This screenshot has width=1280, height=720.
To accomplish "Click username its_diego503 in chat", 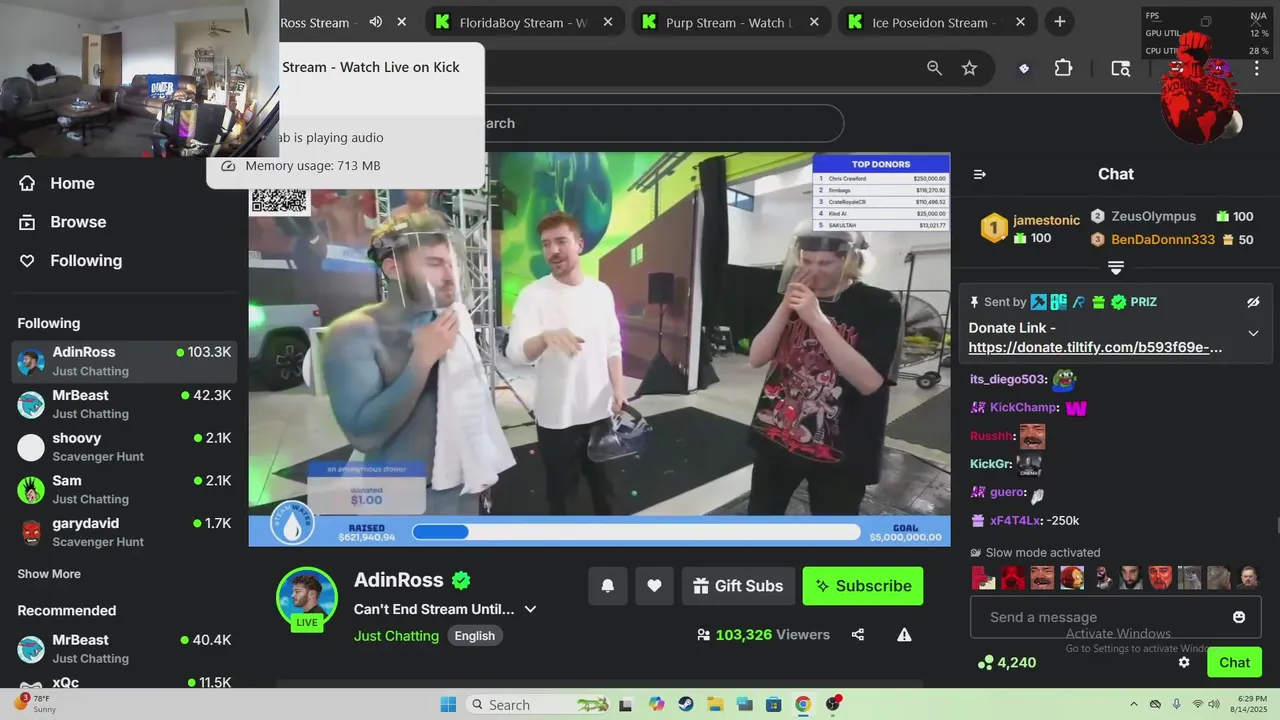I will [x=1008, y=379].
